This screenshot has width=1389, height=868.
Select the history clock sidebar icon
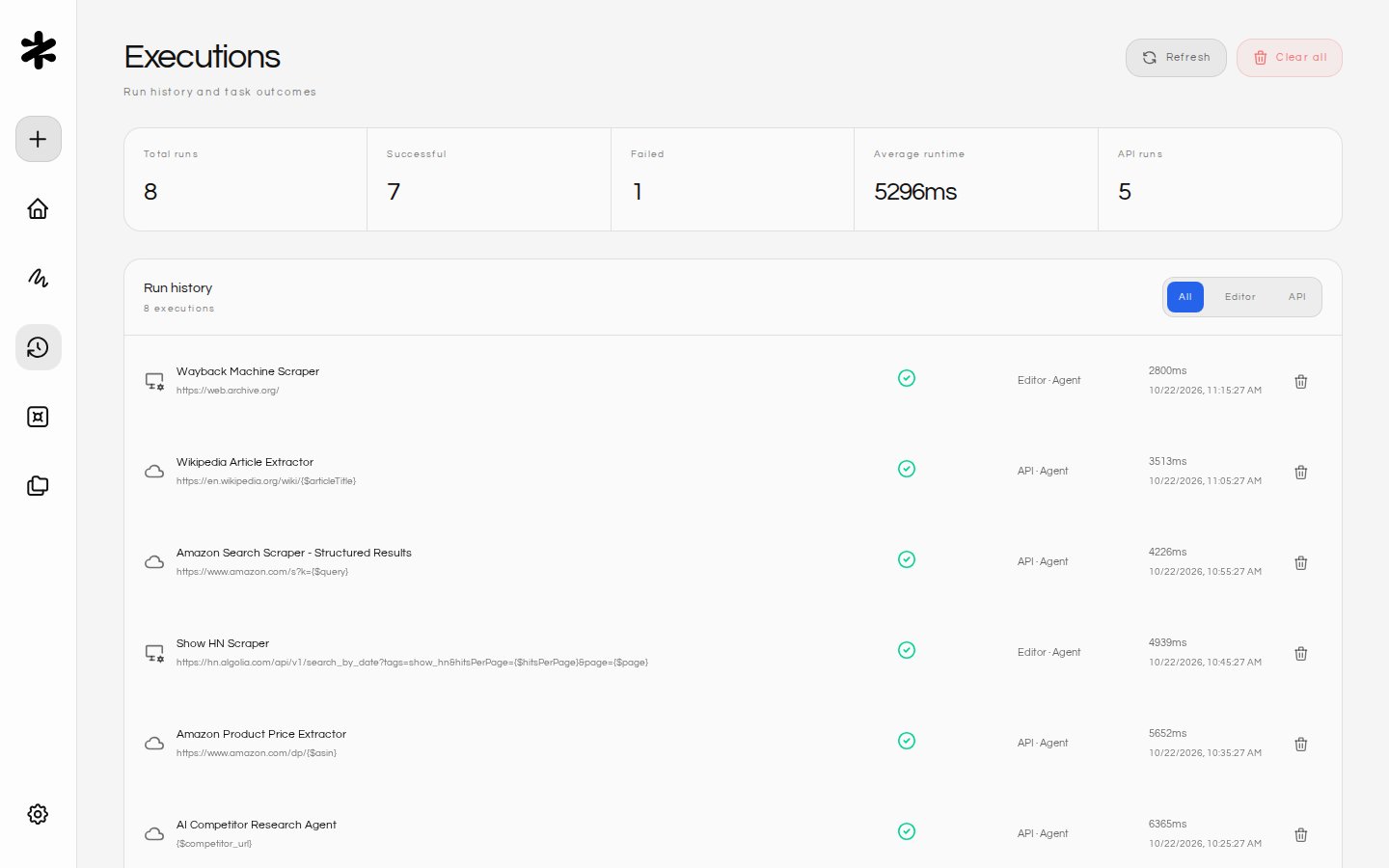click(x=39, y=347)
